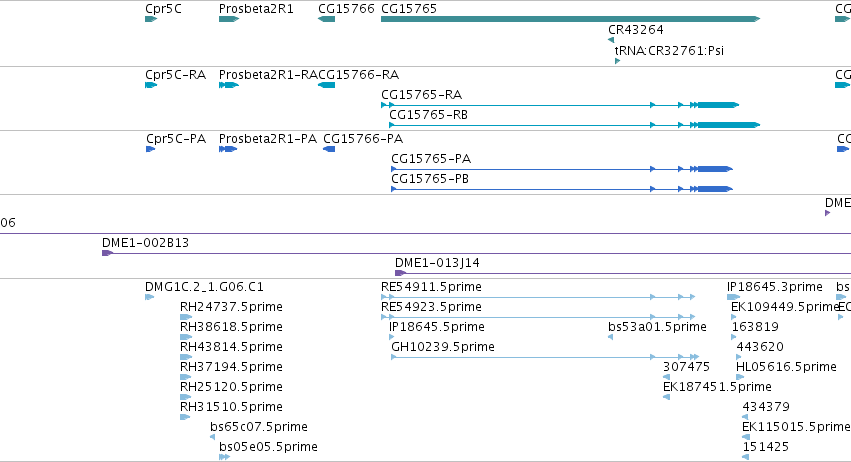Select EST DMG1C.2_1.G06.C1
Screen dimensions: 851x462
204,287
